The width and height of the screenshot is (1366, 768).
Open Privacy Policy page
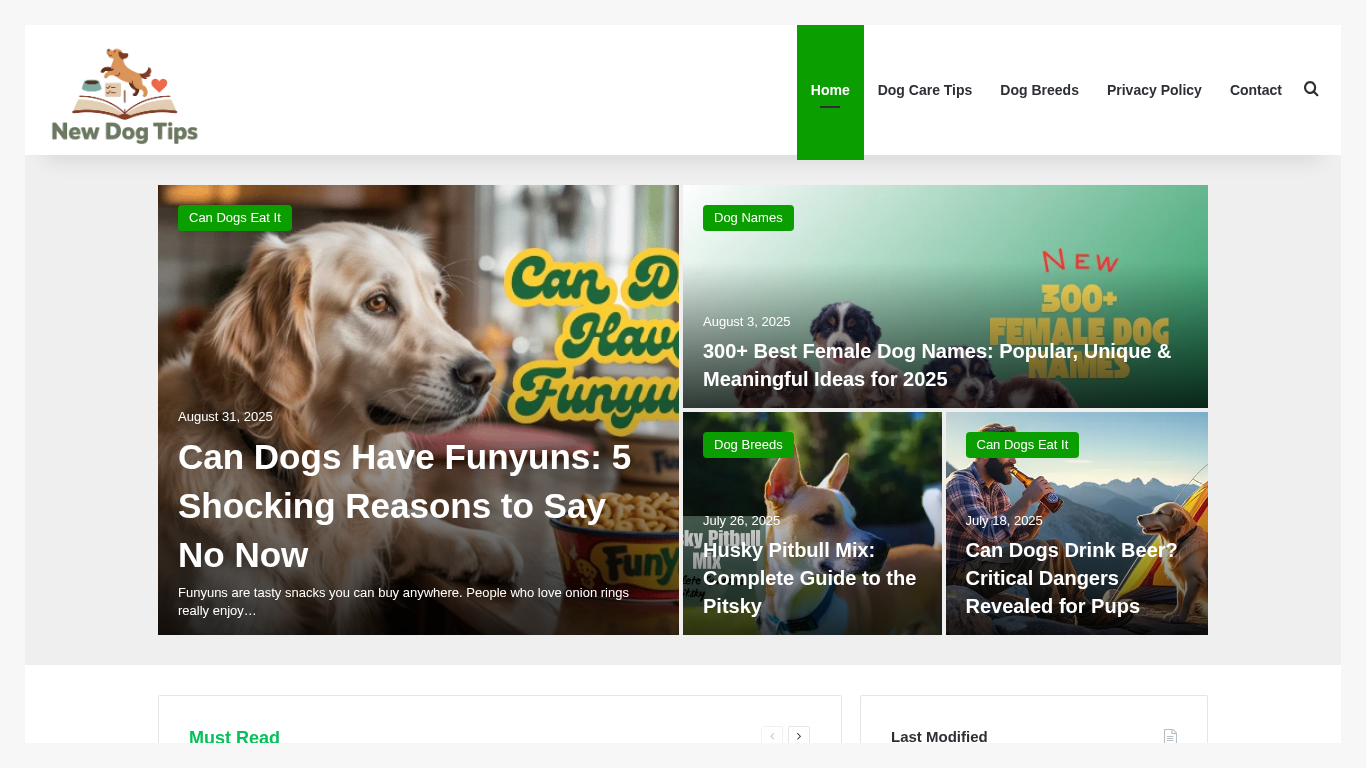click(x=1154, y=90)
